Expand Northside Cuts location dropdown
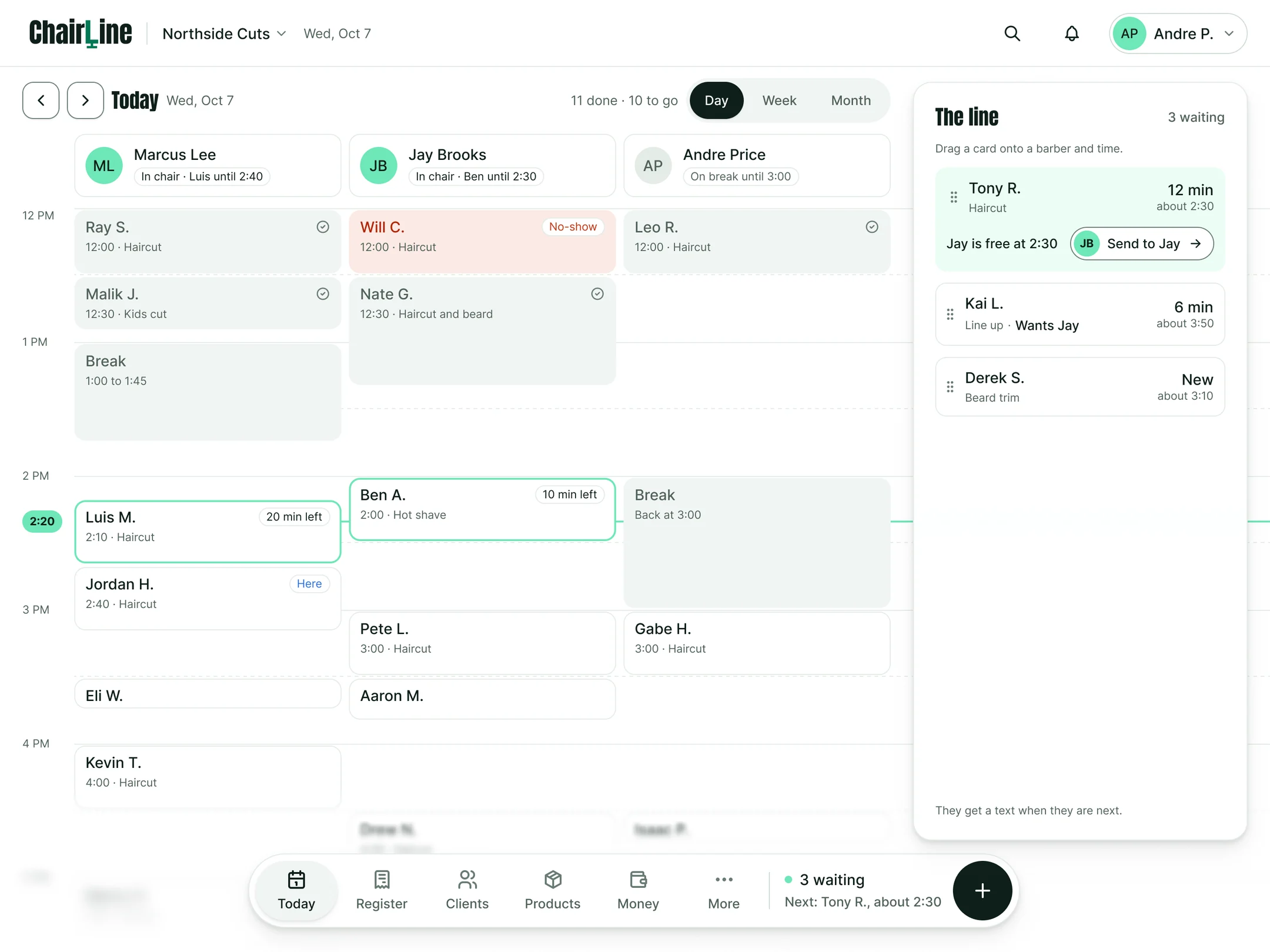Screen dimensions: 1270x952 (224, 34)
